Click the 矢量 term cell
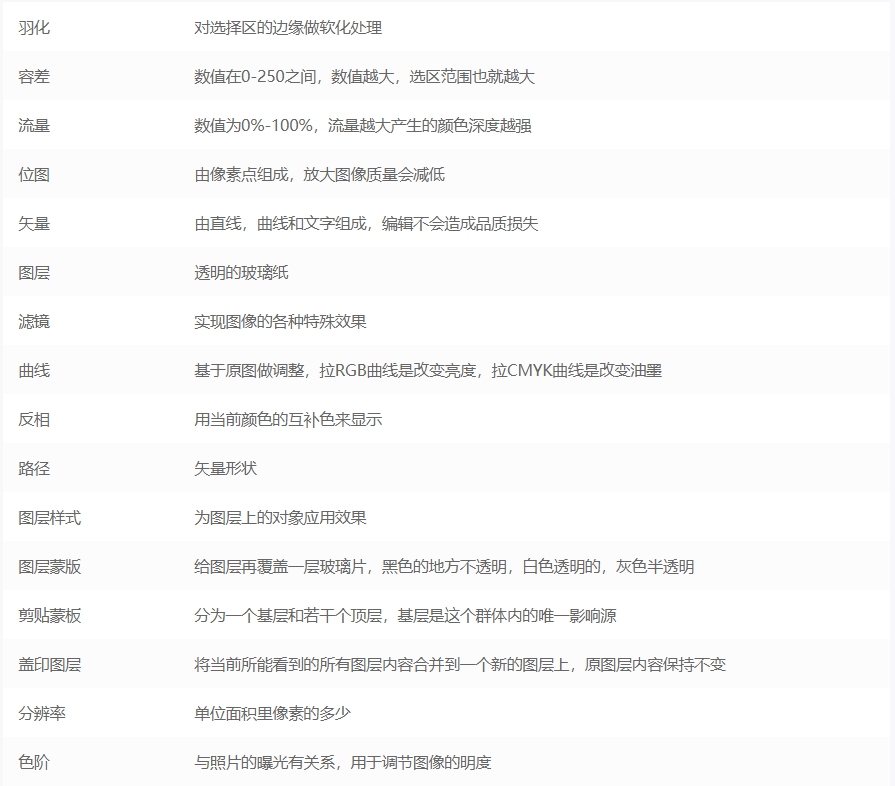This screenshot has height=786, width=895. 29,224
